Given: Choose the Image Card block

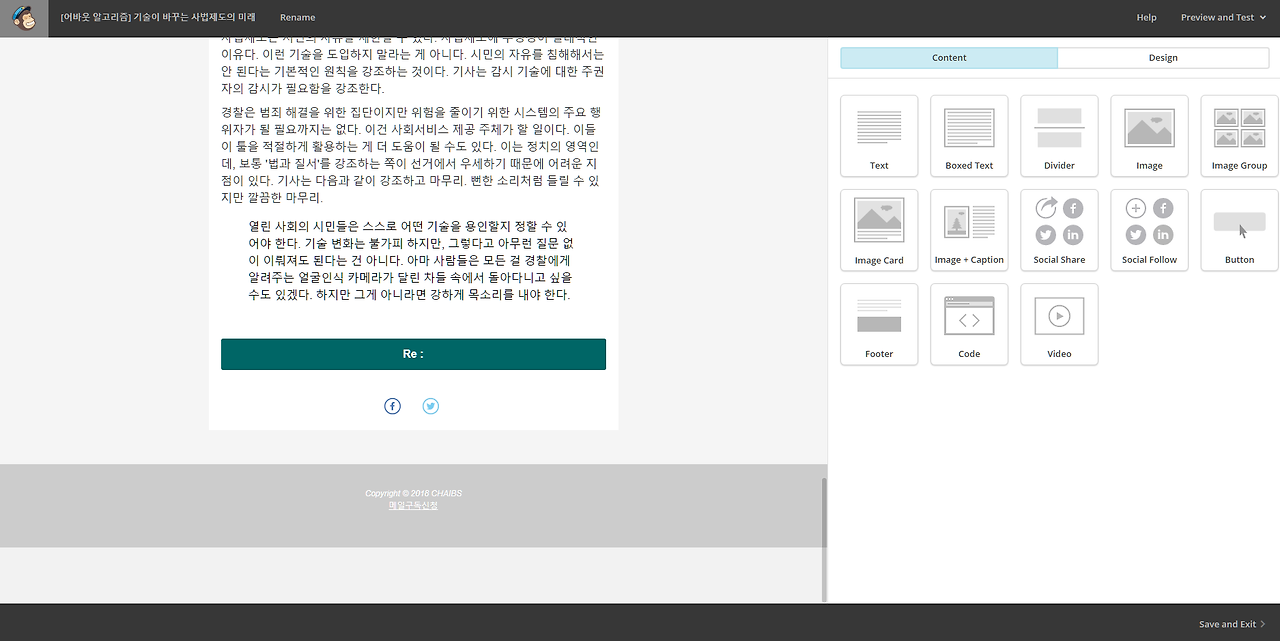Looking at the screenshot, I should coord(879,228).
